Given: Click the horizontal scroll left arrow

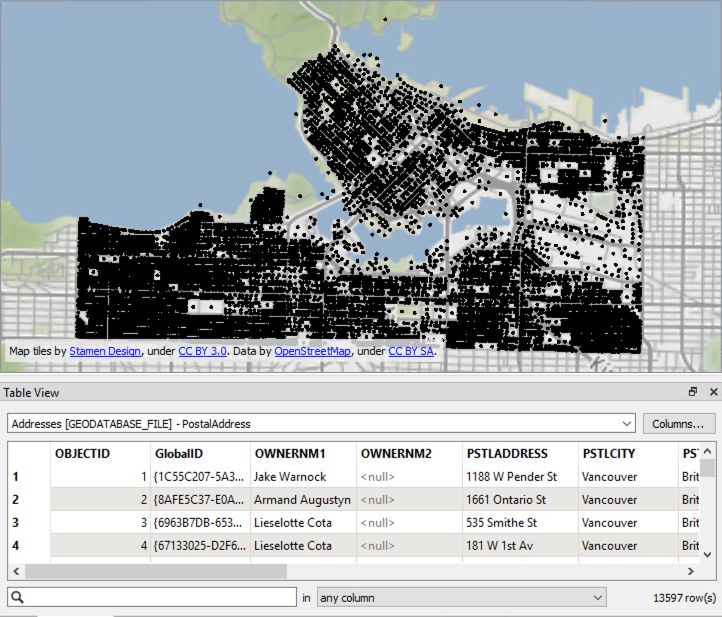Looking at the screenshot, I should pos(17,571).
